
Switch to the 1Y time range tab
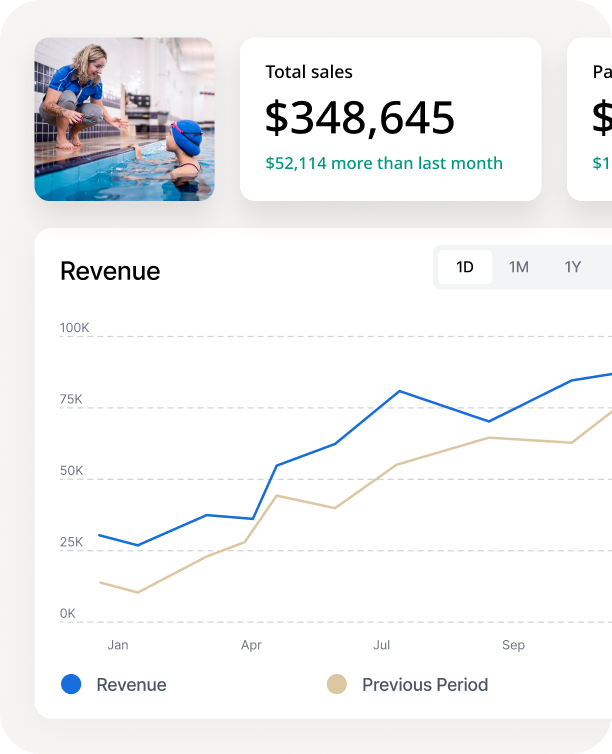[573, 267]
